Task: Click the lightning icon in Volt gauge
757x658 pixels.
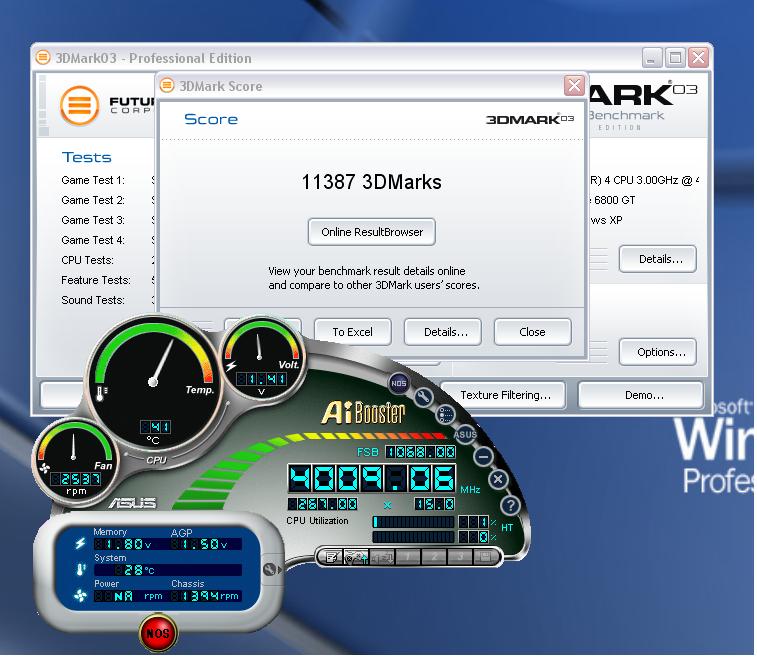Action: point(231,365)
